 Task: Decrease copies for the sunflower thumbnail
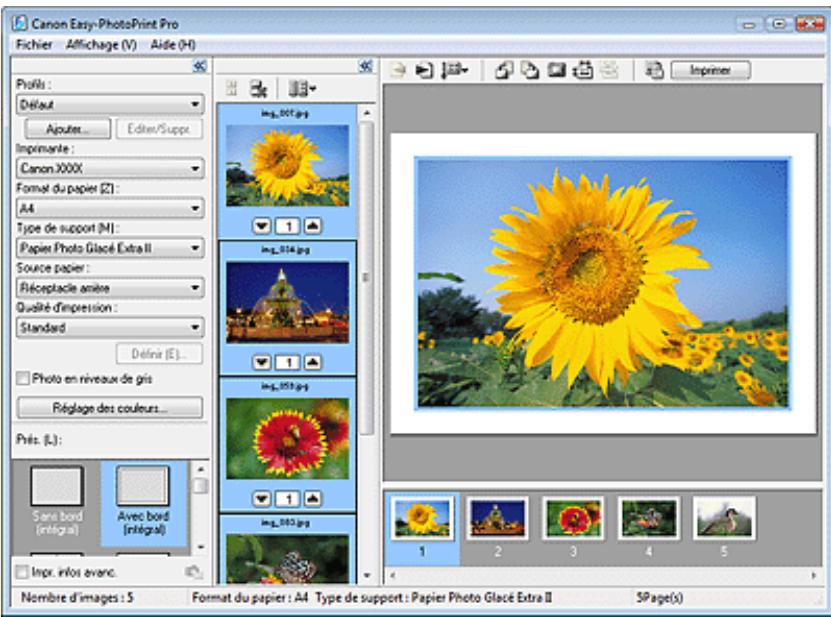(261, 226)
